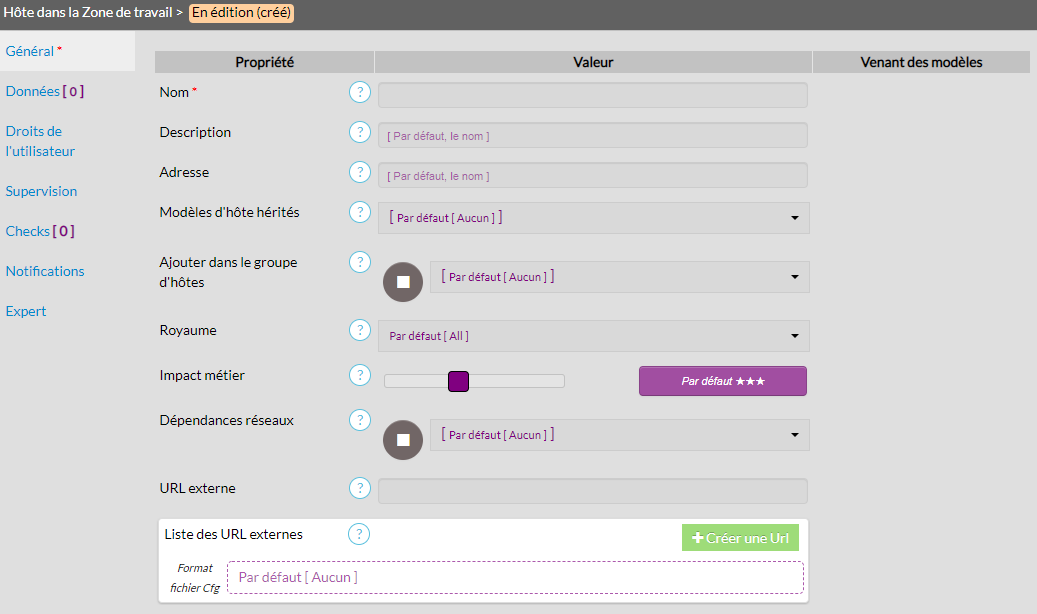The height and width of the screenshot is (614, 1037).
Task: Click the Impact métier slider handle
Action: 458,381
